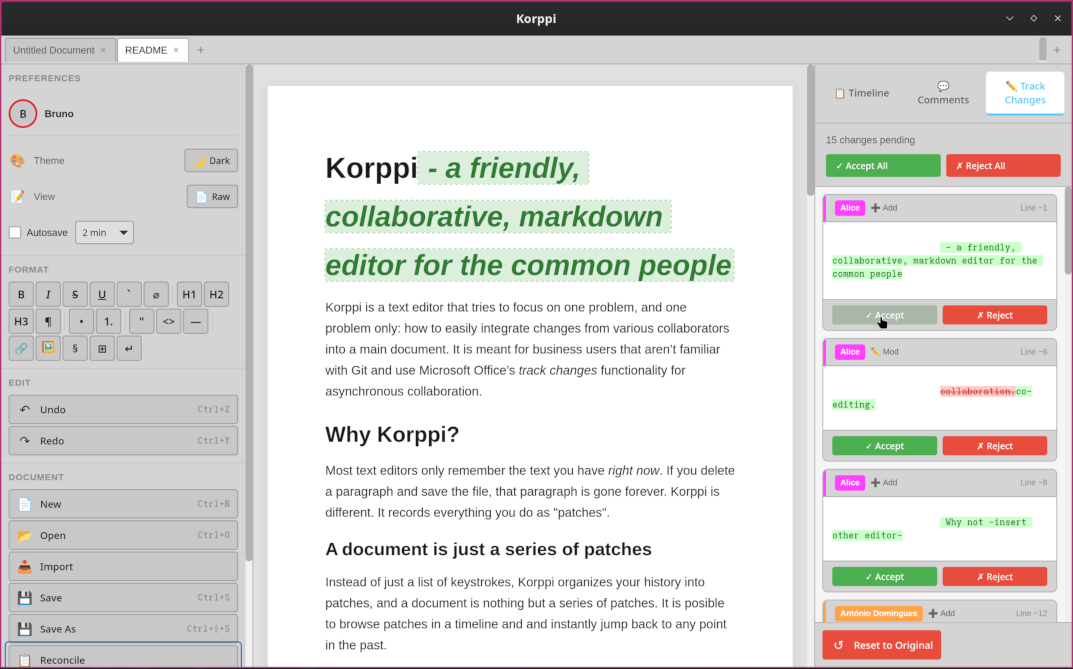Toggle the Dark theme button
1073x669 pixels.
211,160
